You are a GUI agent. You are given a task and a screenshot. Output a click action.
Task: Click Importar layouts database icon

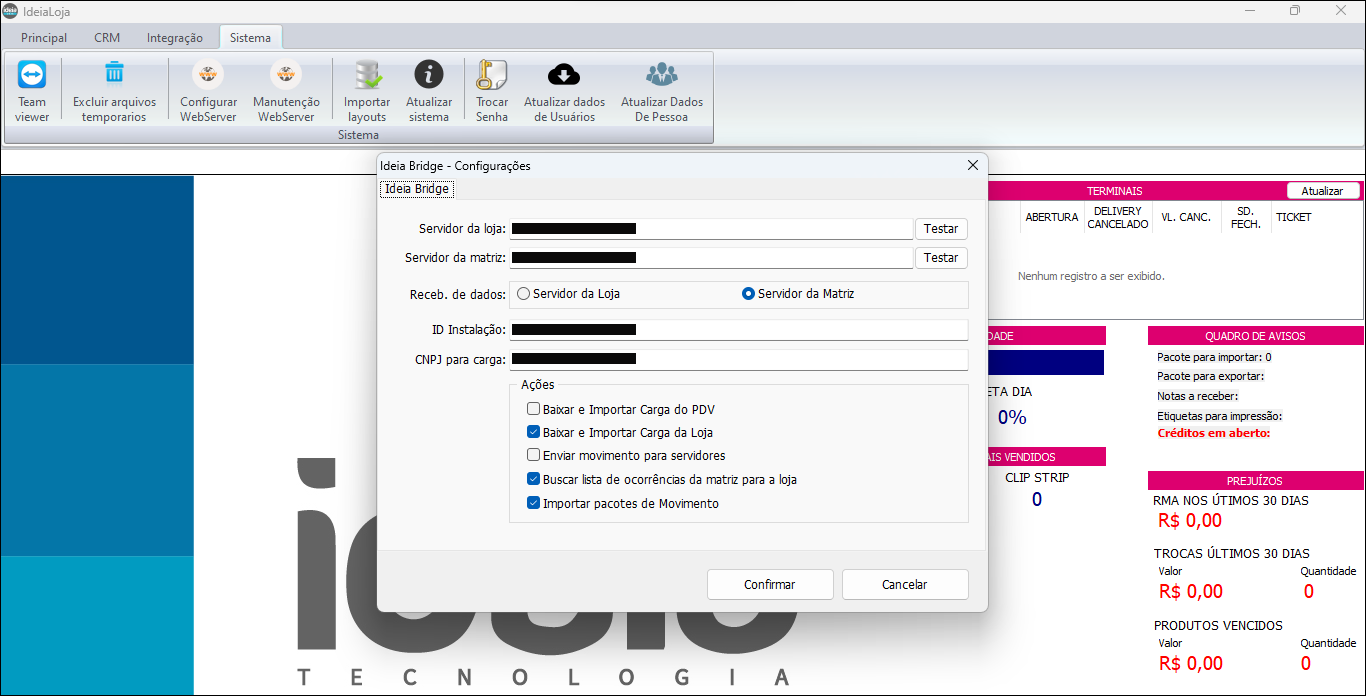[x=367, y=75]
